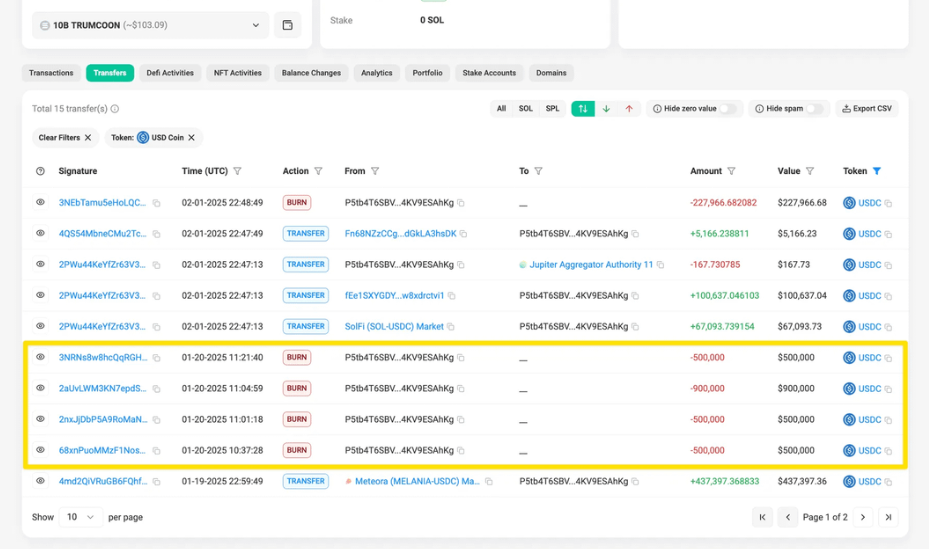Open the Token column filter
Image resolution: width=929 pixels, height=549 pixels.
tap(877, 172)
